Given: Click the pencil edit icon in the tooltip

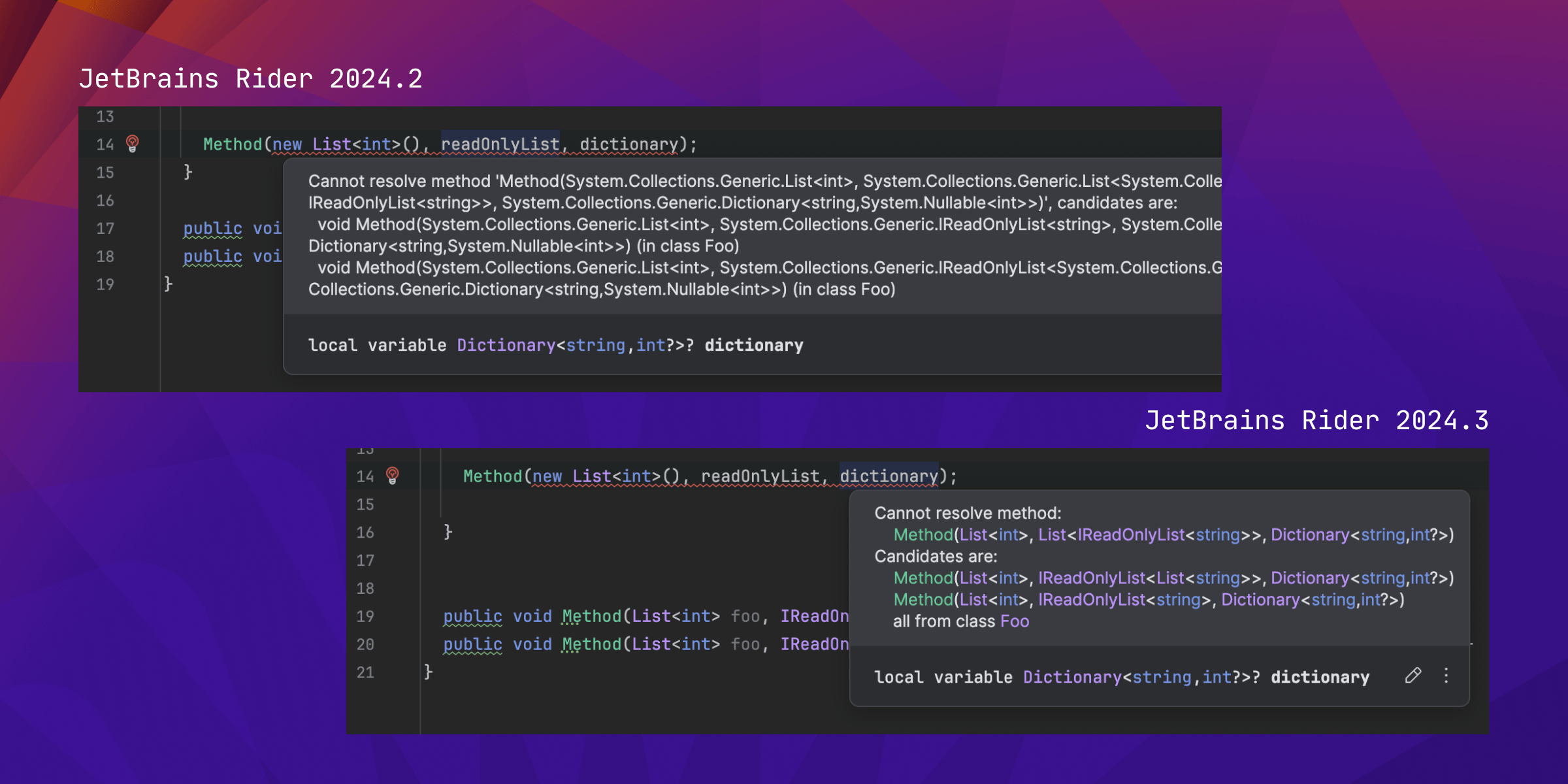Looking at the screenshot, I should pos(1413,676).
